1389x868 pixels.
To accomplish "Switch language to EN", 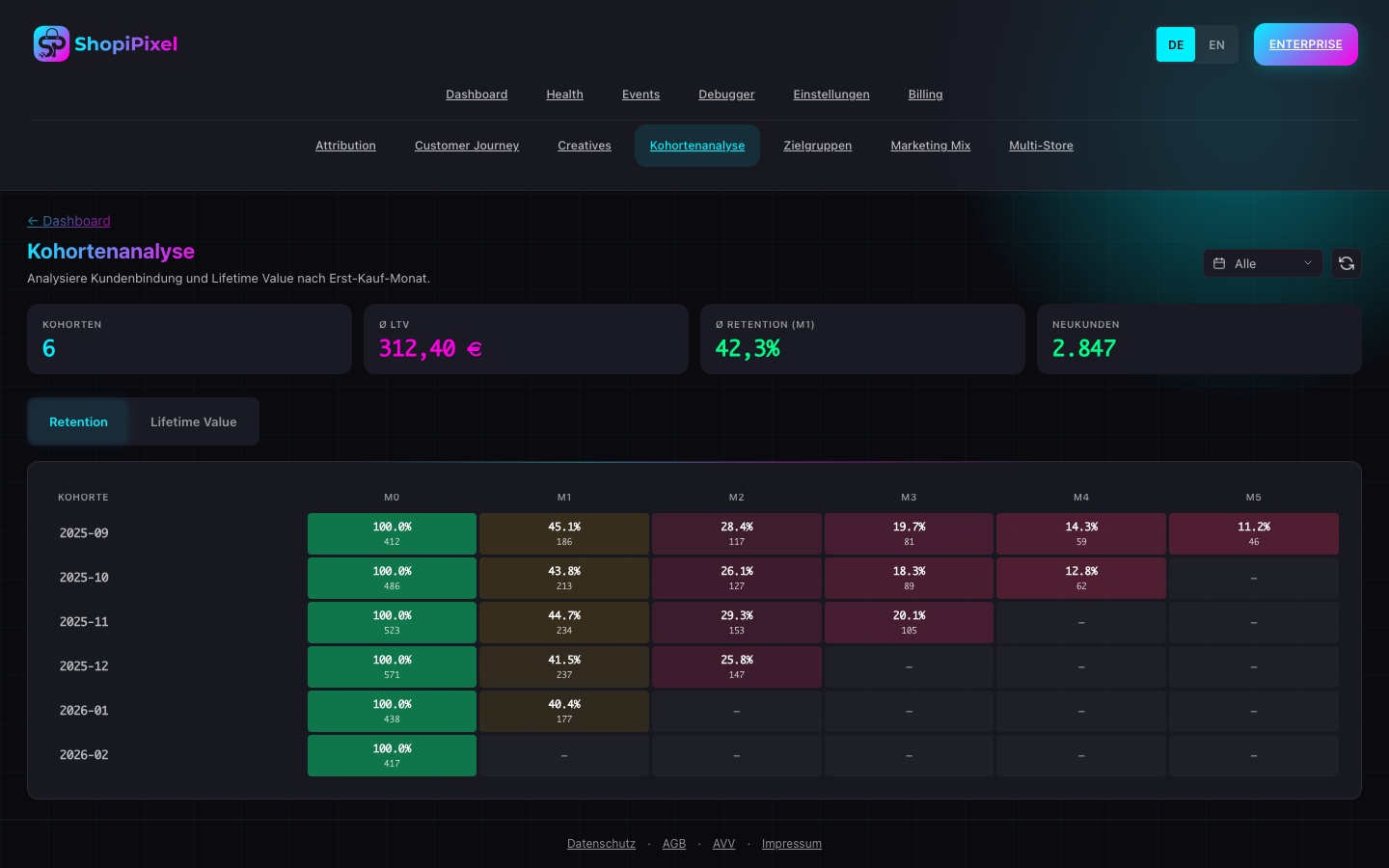I will [x=1216, y=44].
